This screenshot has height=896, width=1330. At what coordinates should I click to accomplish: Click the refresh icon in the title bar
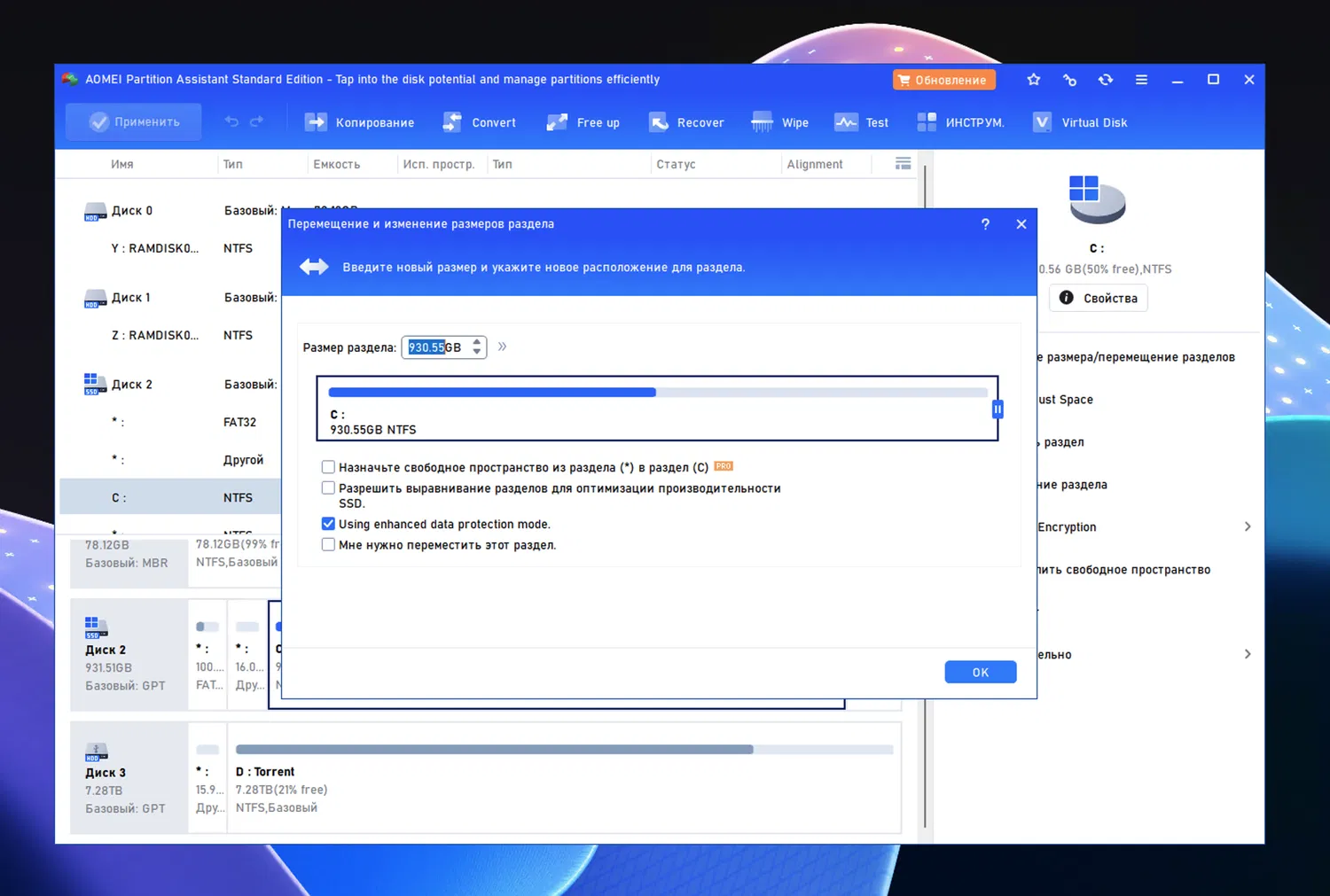(1106, 80)
